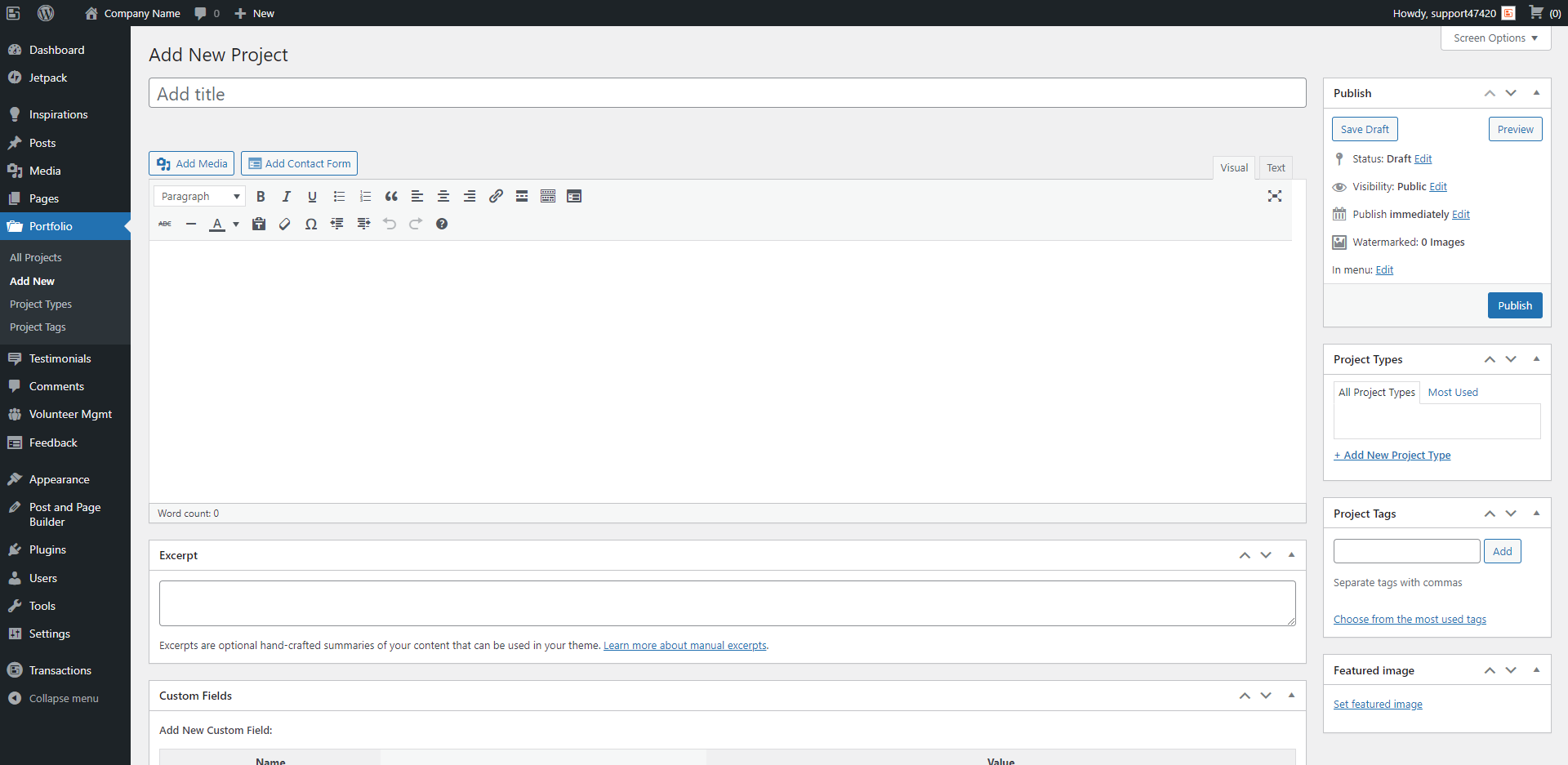Move the Project Tags box up

(1490, 514)
